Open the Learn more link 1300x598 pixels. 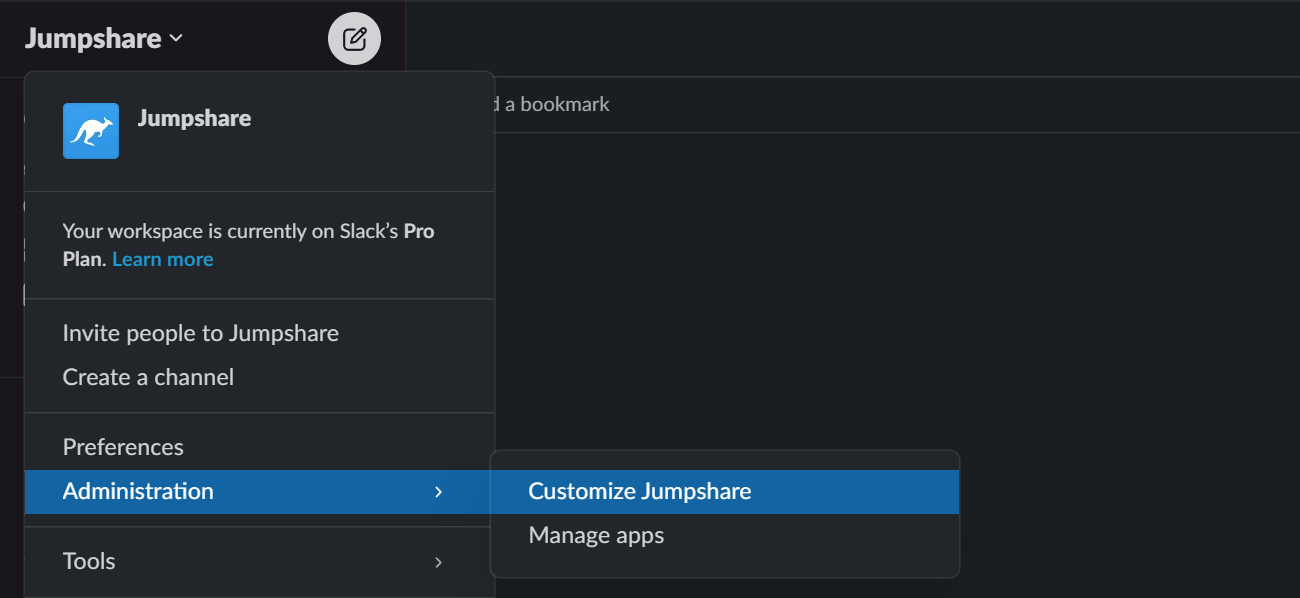[163, 259]
